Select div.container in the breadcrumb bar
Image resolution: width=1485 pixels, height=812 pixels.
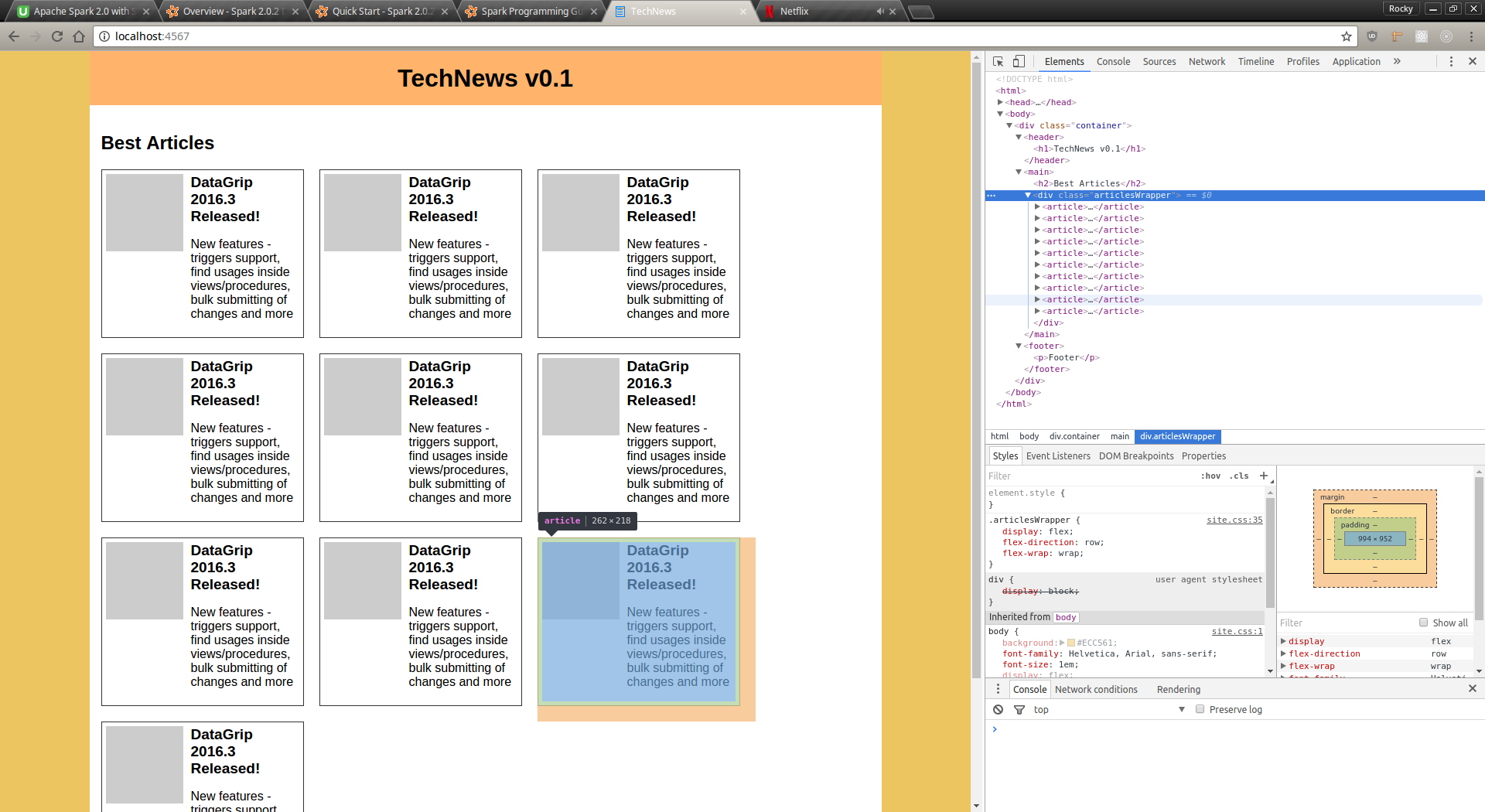[x=1074, y=436]
